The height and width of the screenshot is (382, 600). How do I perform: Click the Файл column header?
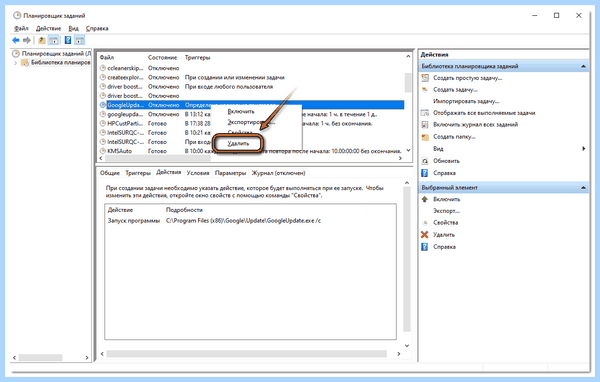click(x=107, y=57)
